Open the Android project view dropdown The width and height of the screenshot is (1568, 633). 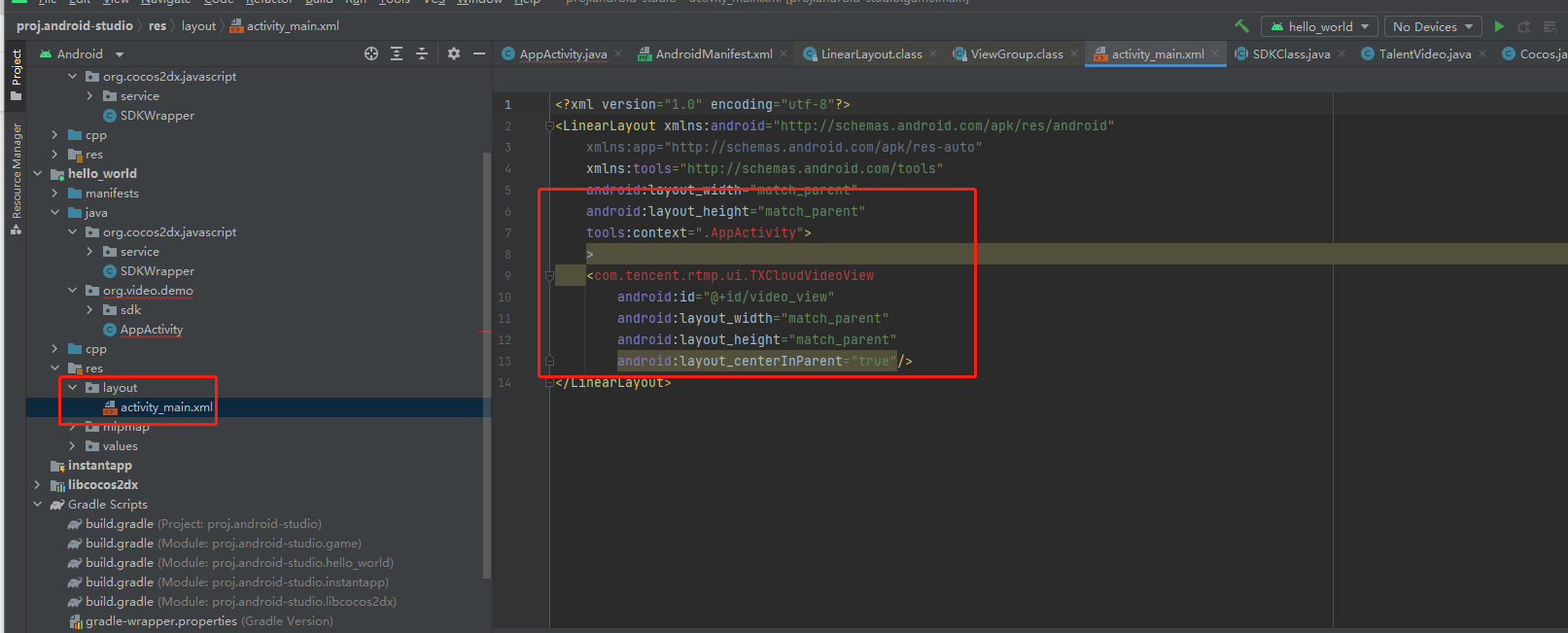[82, 54]
